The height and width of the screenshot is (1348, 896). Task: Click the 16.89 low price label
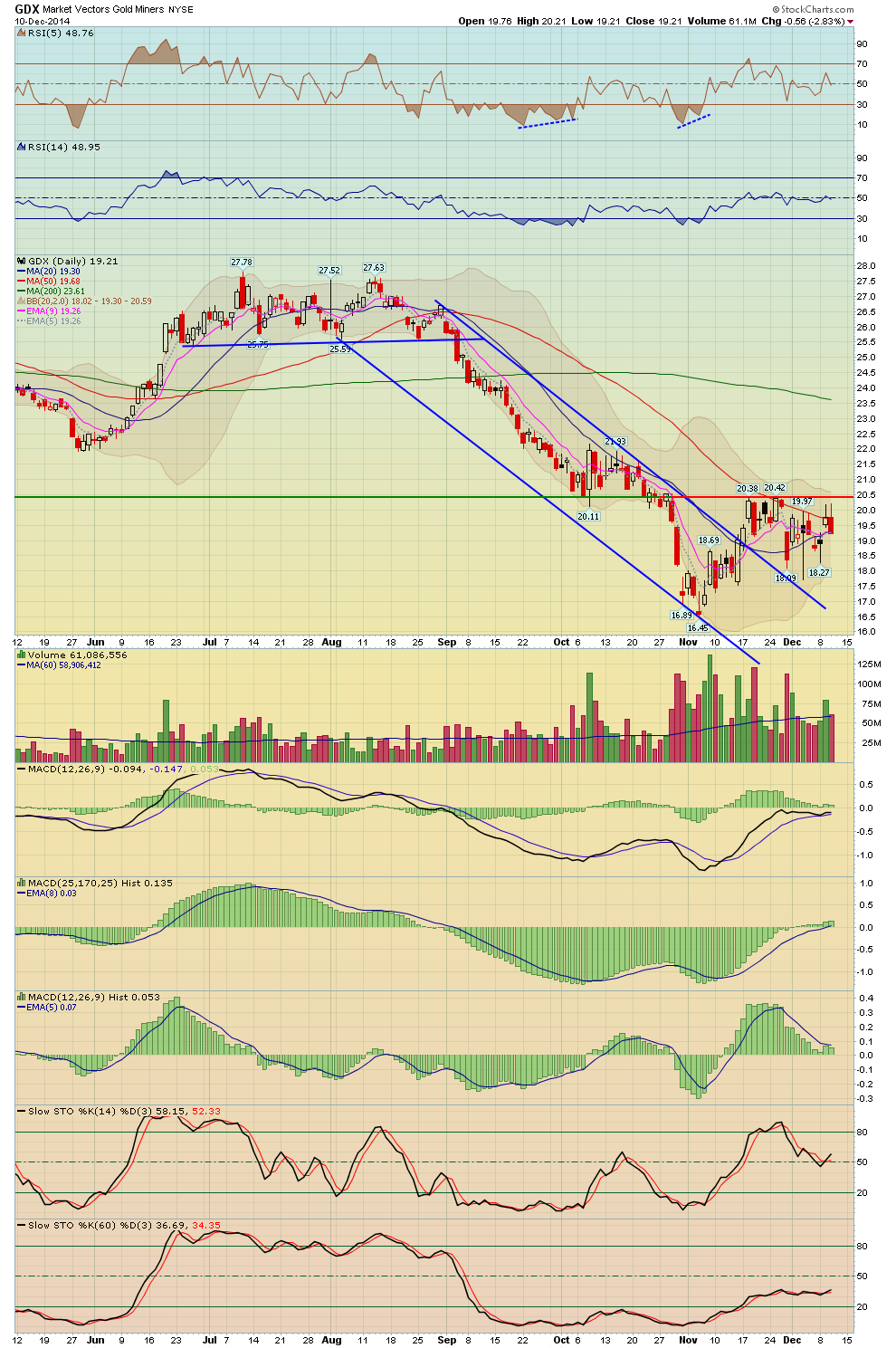681,615
